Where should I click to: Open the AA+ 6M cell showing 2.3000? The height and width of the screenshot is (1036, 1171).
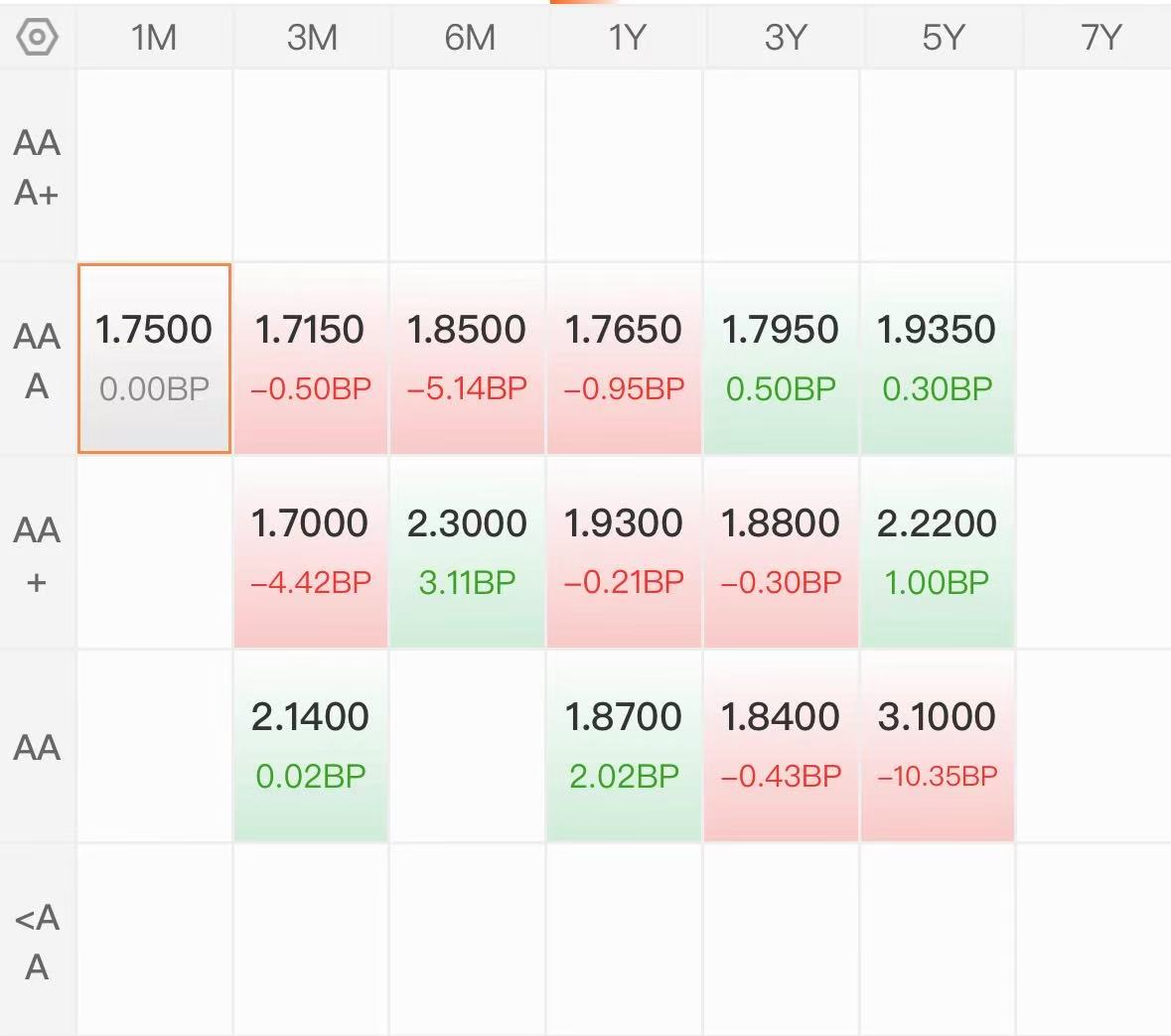coord(467,552)
